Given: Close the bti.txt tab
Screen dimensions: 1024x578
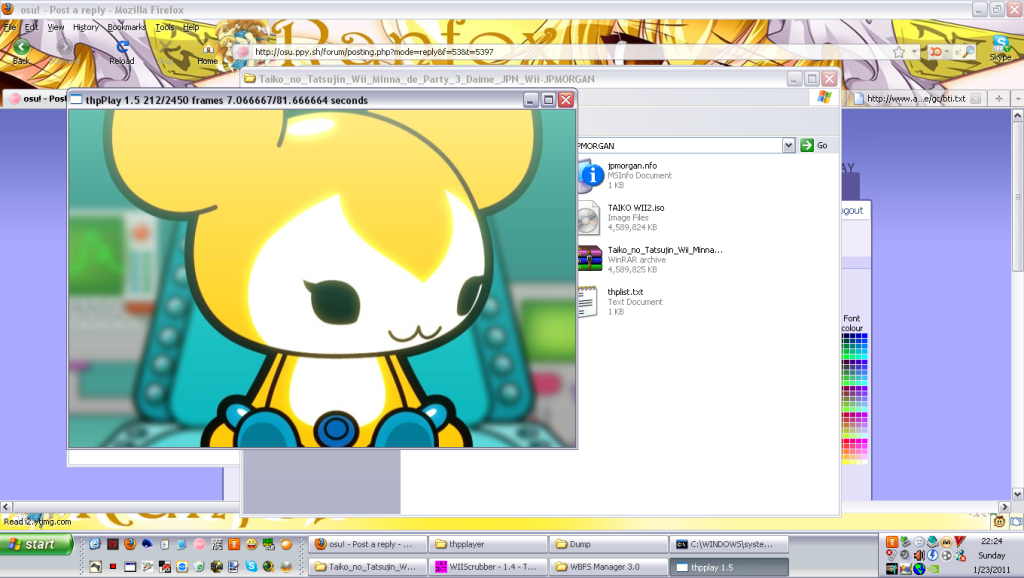Looking at the screenshot, I should 976,99.
